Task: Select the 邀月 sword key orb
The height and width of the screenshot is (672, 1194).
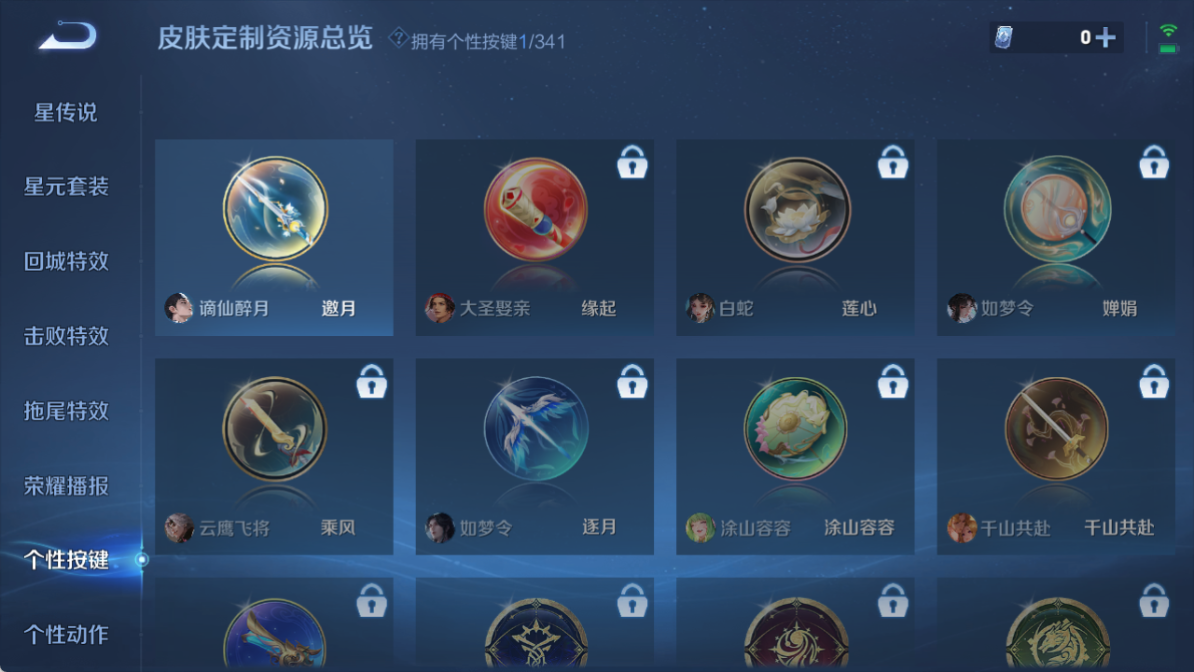Action: [x=275, y=209]
